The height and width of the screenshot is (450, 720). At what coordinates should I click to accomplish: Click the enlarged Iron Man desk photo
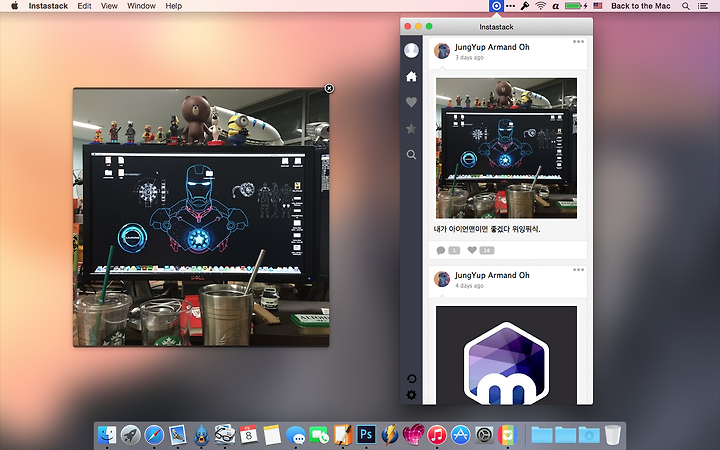point(201,217)
